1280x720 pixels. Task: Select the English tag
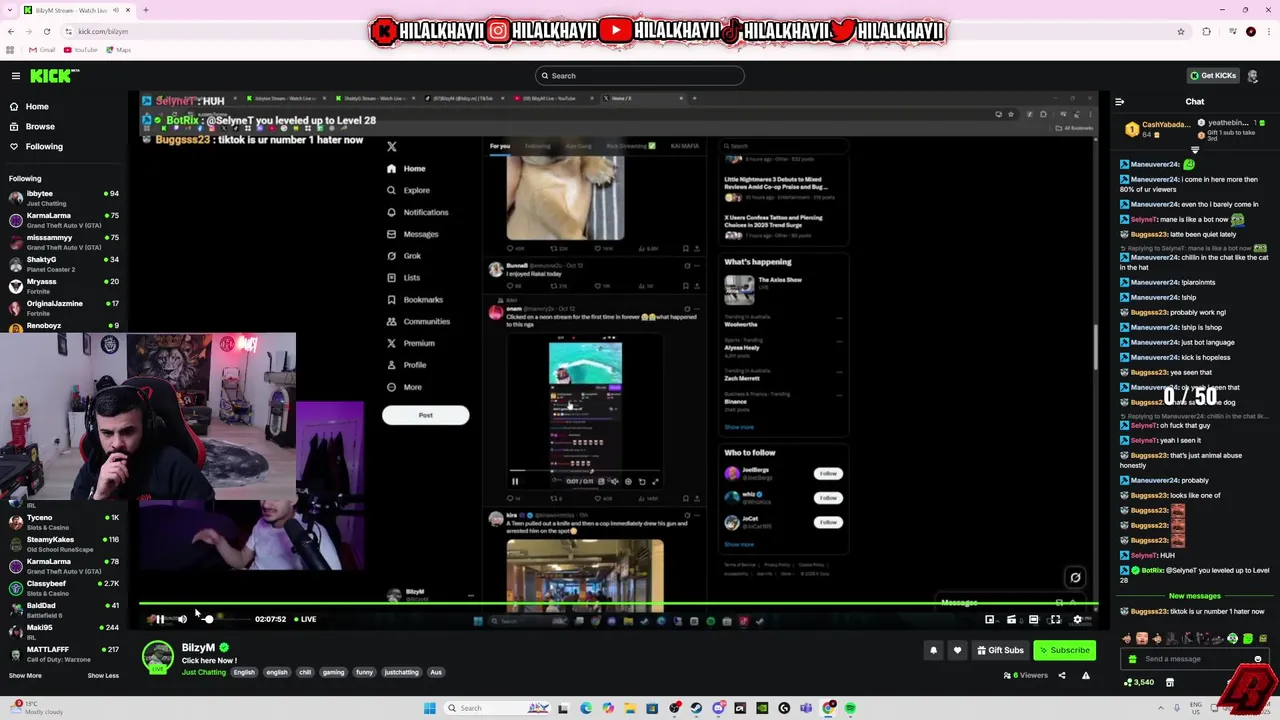click(x=244, y=672)
